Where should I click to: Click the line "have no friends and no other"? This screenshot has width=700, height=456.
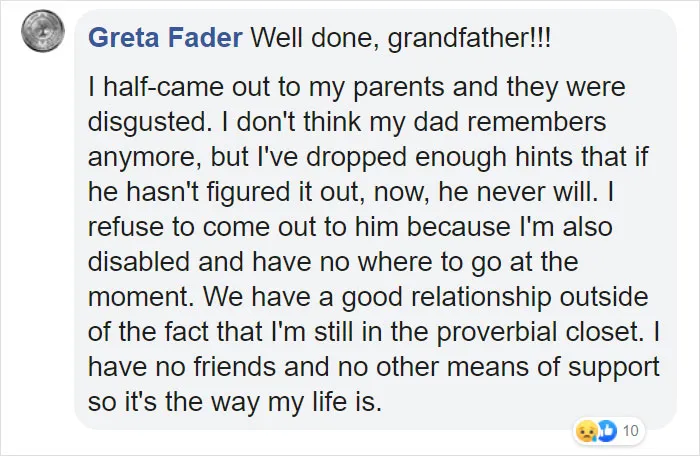[x=374, y=367]
